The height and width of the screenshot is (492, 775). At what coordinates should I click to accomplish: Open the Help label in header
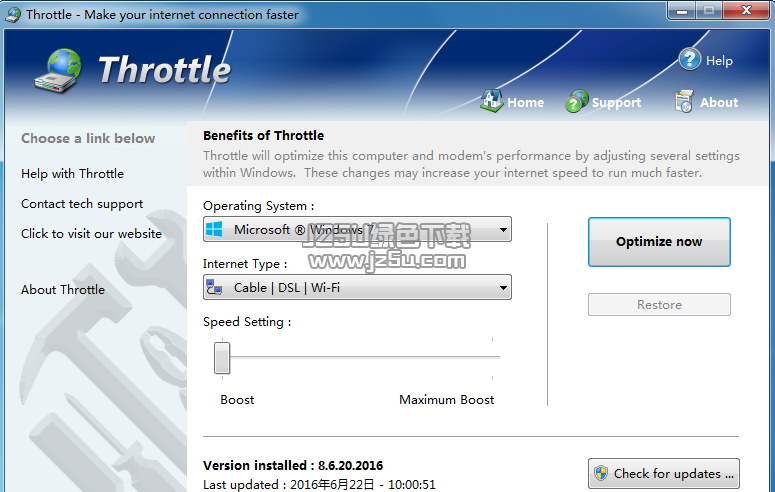719,61
